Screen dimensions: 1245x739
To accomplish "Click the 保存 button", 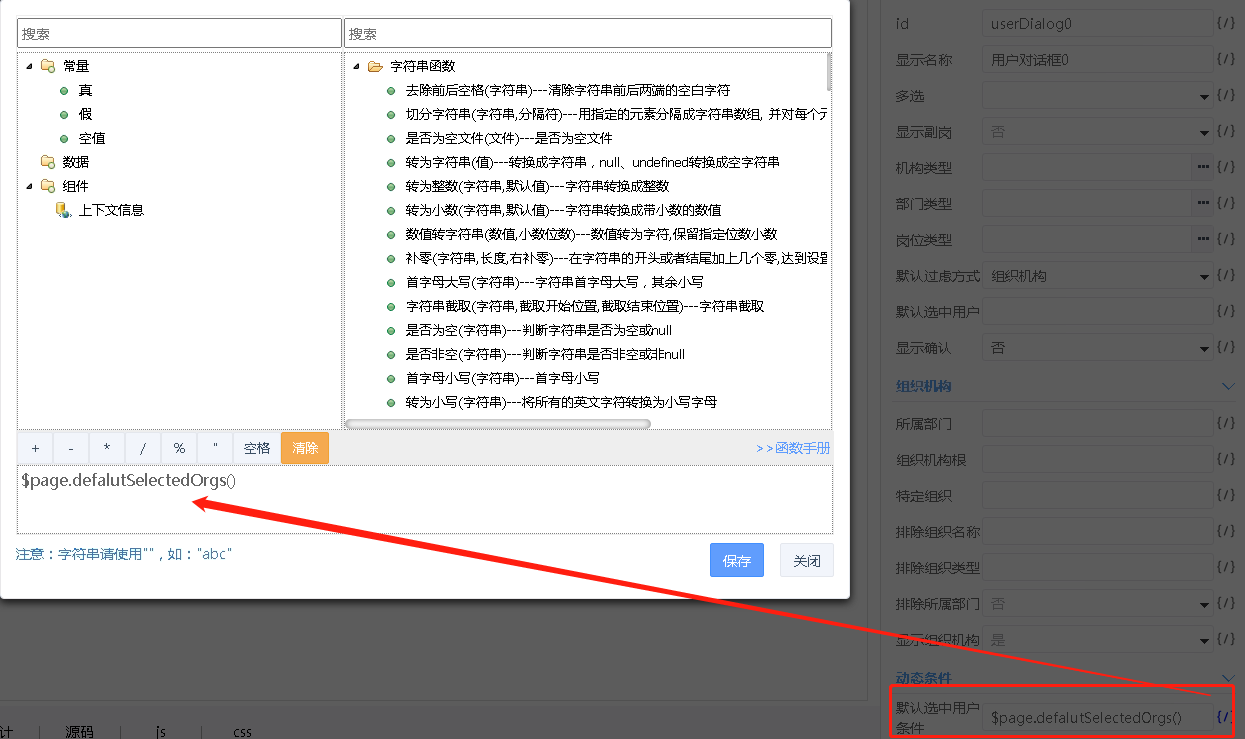I will (x=736, y=561).
